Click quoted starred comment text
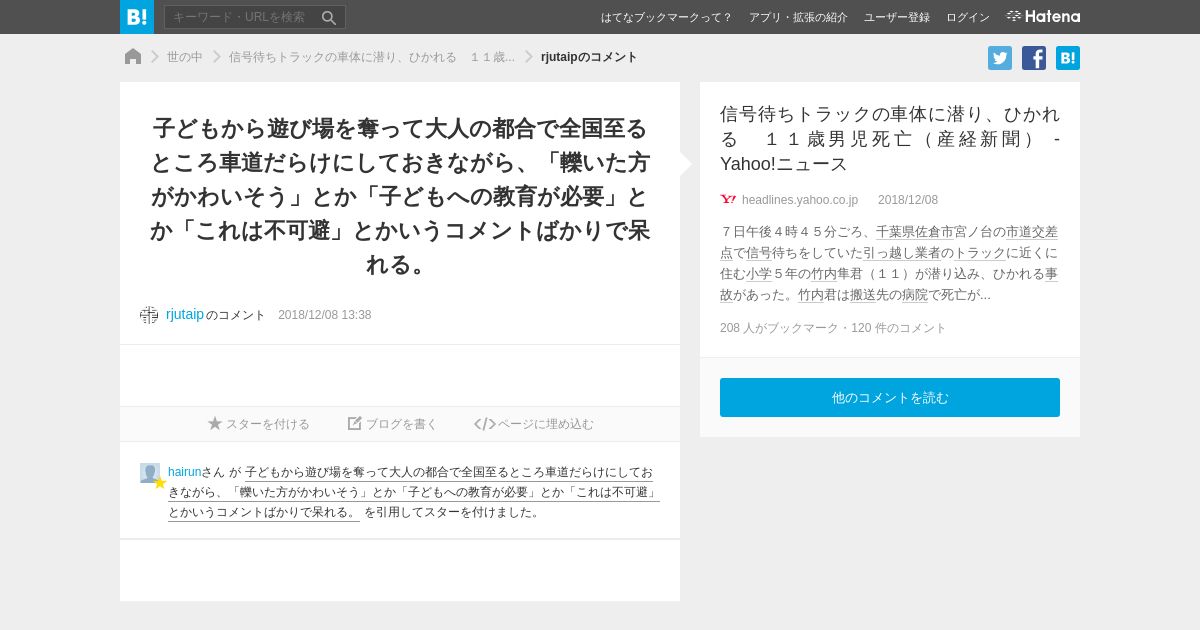This screenshot has height=630, width=1200. coord(413,492)
